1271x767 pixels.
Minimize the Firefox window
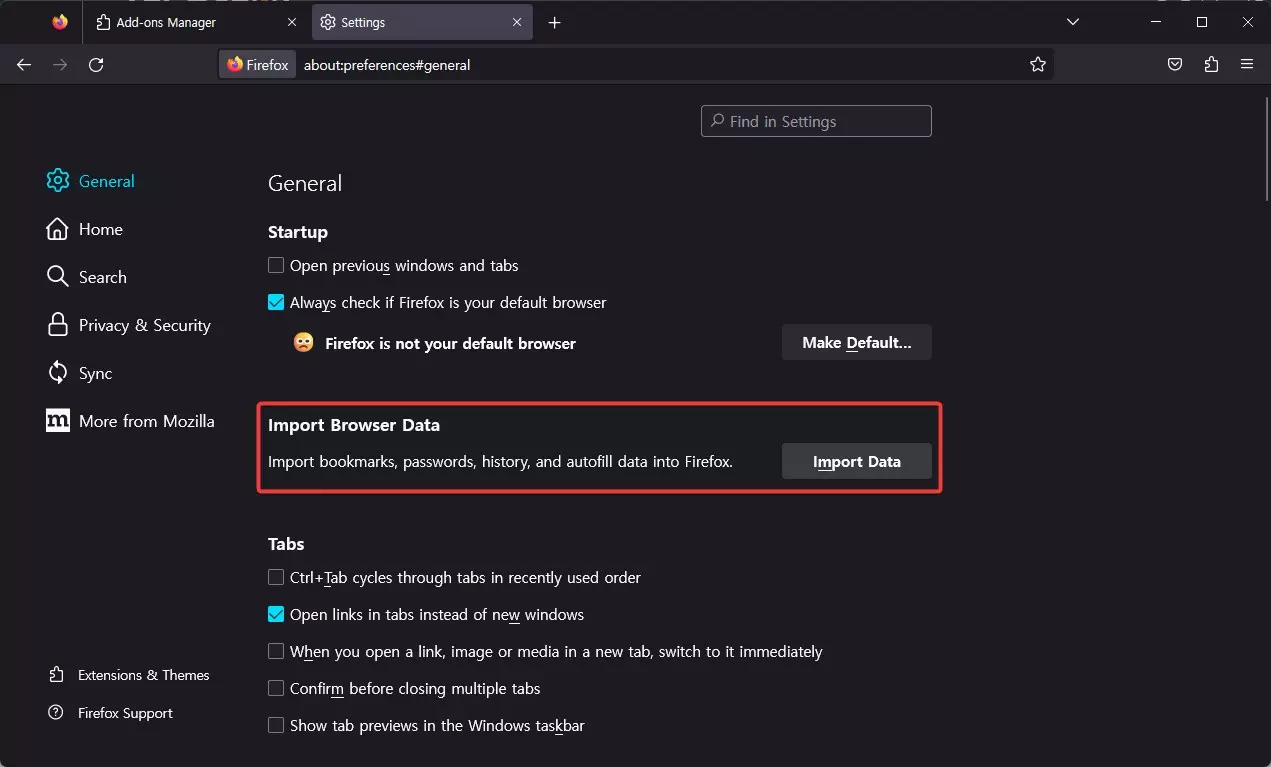pos(1156,22)
